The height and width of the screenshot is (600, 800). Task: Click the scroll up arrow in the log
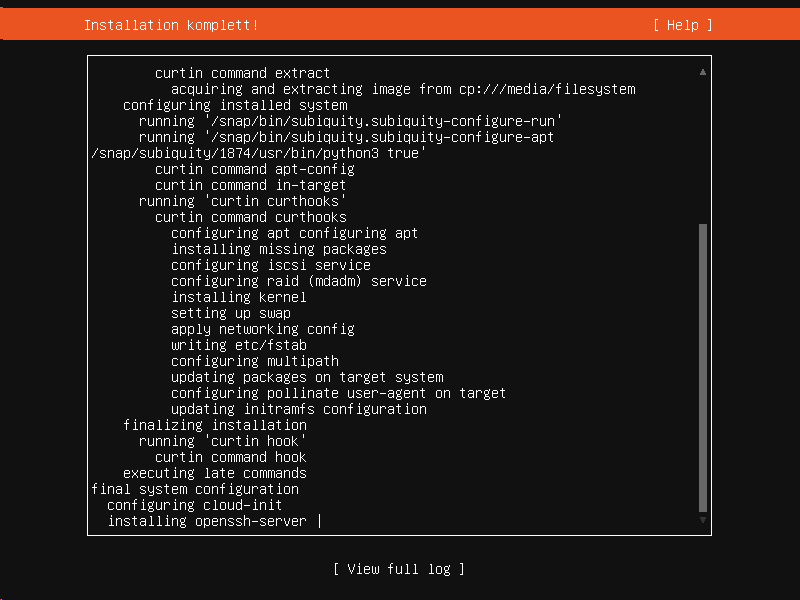pos(703,73)
